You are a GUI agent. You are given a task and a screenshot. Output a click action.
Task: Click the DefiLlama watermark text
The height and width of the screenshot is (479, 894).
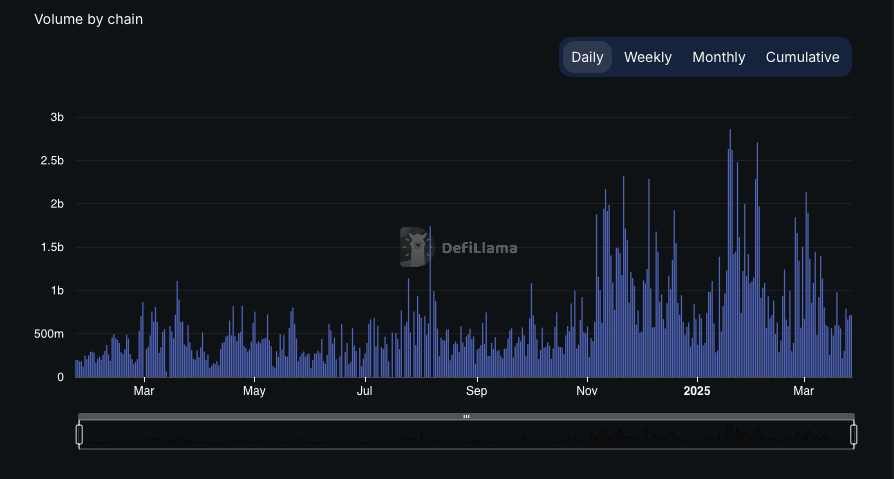479,248
